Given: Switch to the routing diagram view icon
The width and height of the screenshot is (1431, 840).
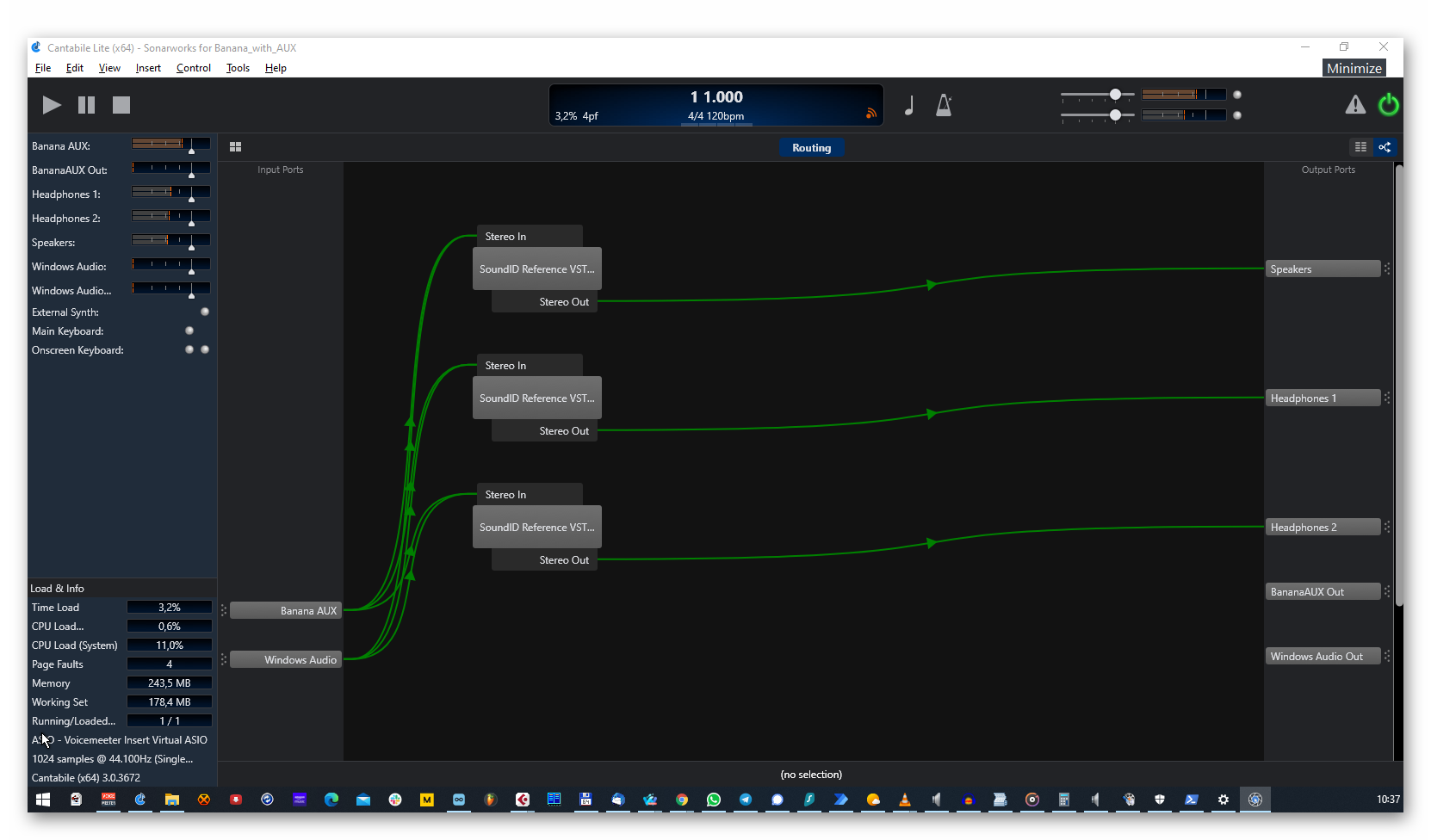Looking at the screenshot, I should (x=1385, y=147).
